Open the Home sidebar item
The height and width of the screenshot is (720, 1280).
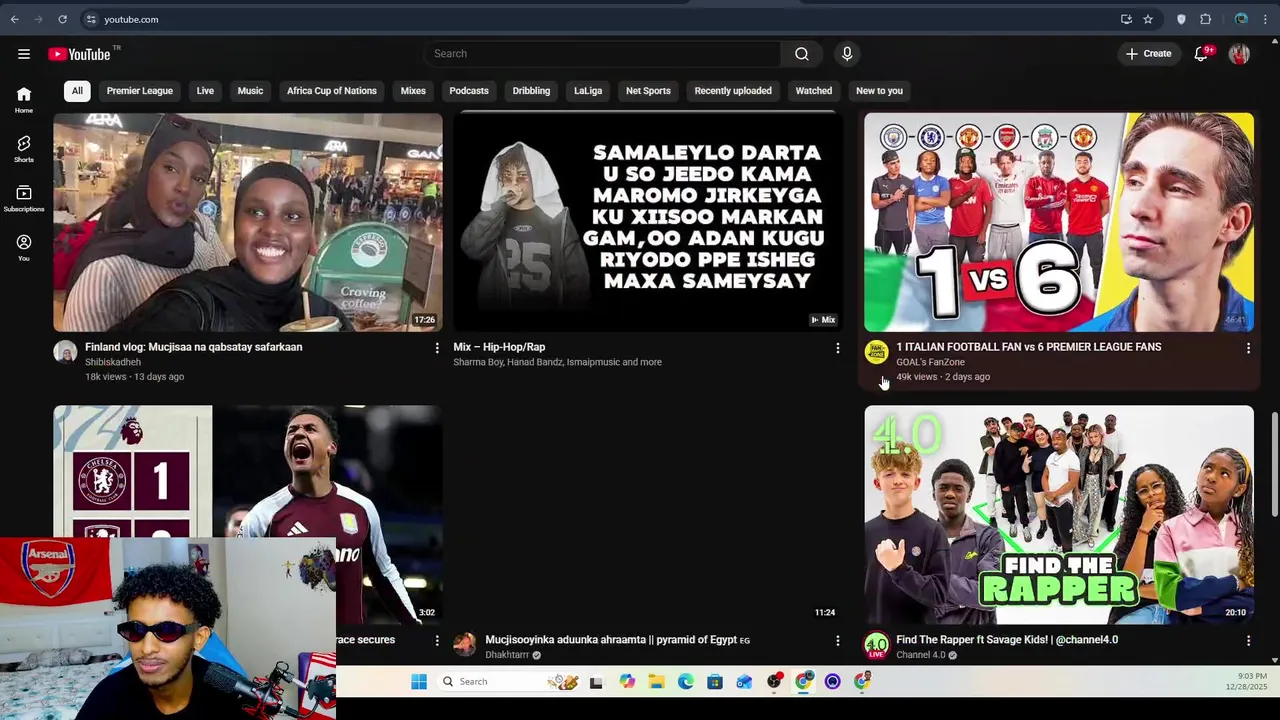tap(24, 100)
